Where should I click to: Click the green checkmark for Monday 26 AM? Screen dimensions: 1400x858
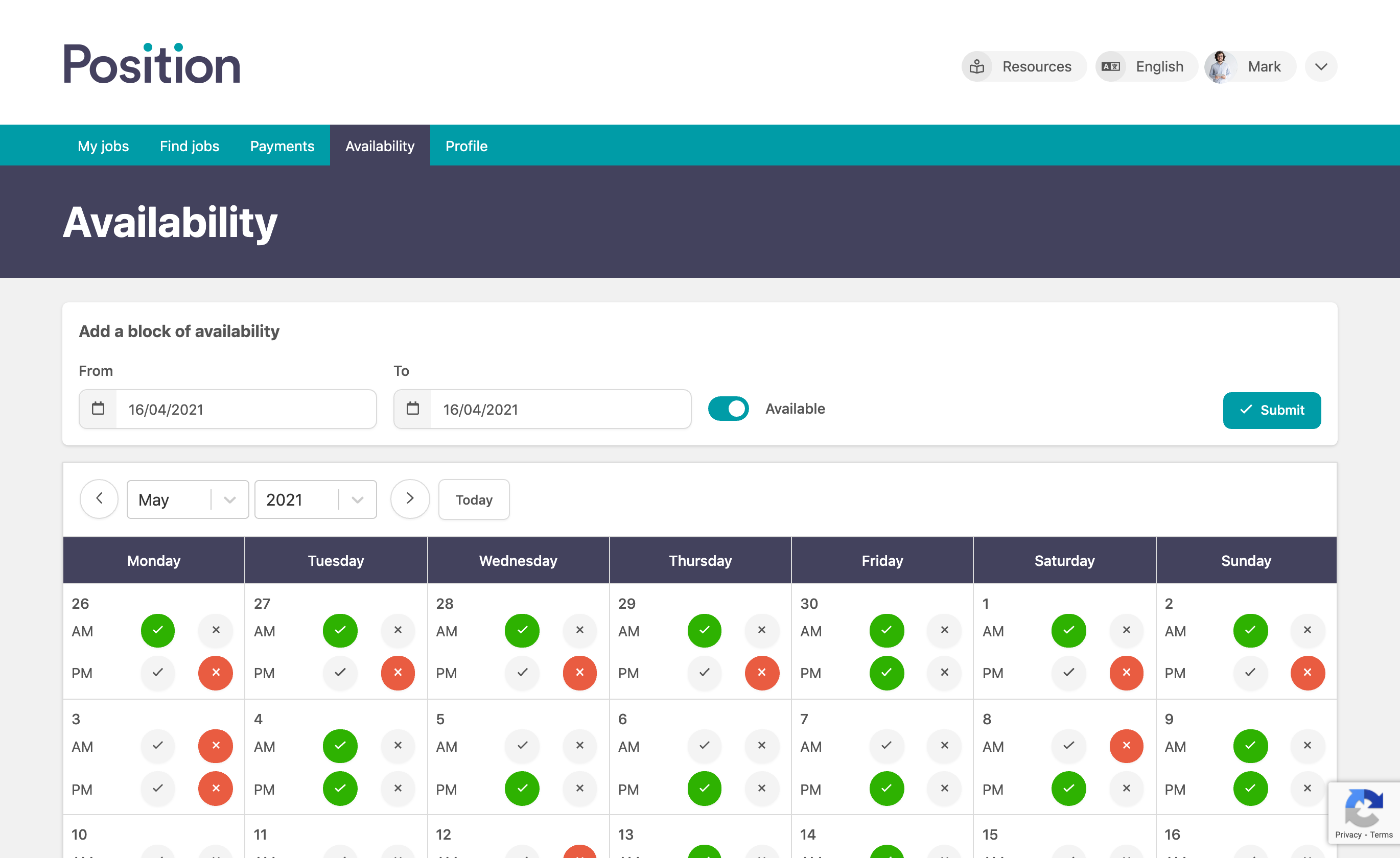(158, 629)
